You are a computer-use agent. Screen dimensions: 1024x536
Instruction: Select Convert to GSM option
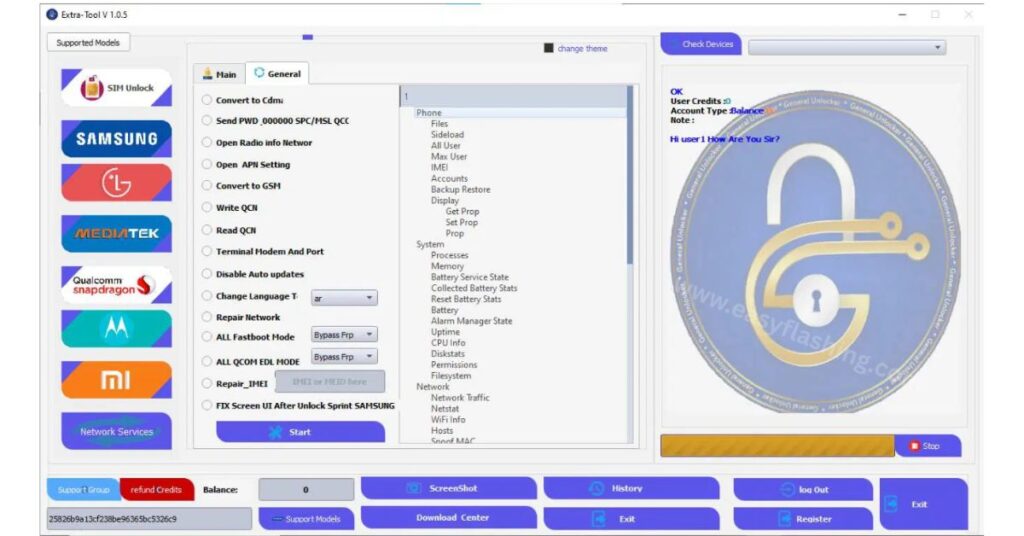pyautogui.click(x=206, y=185)
